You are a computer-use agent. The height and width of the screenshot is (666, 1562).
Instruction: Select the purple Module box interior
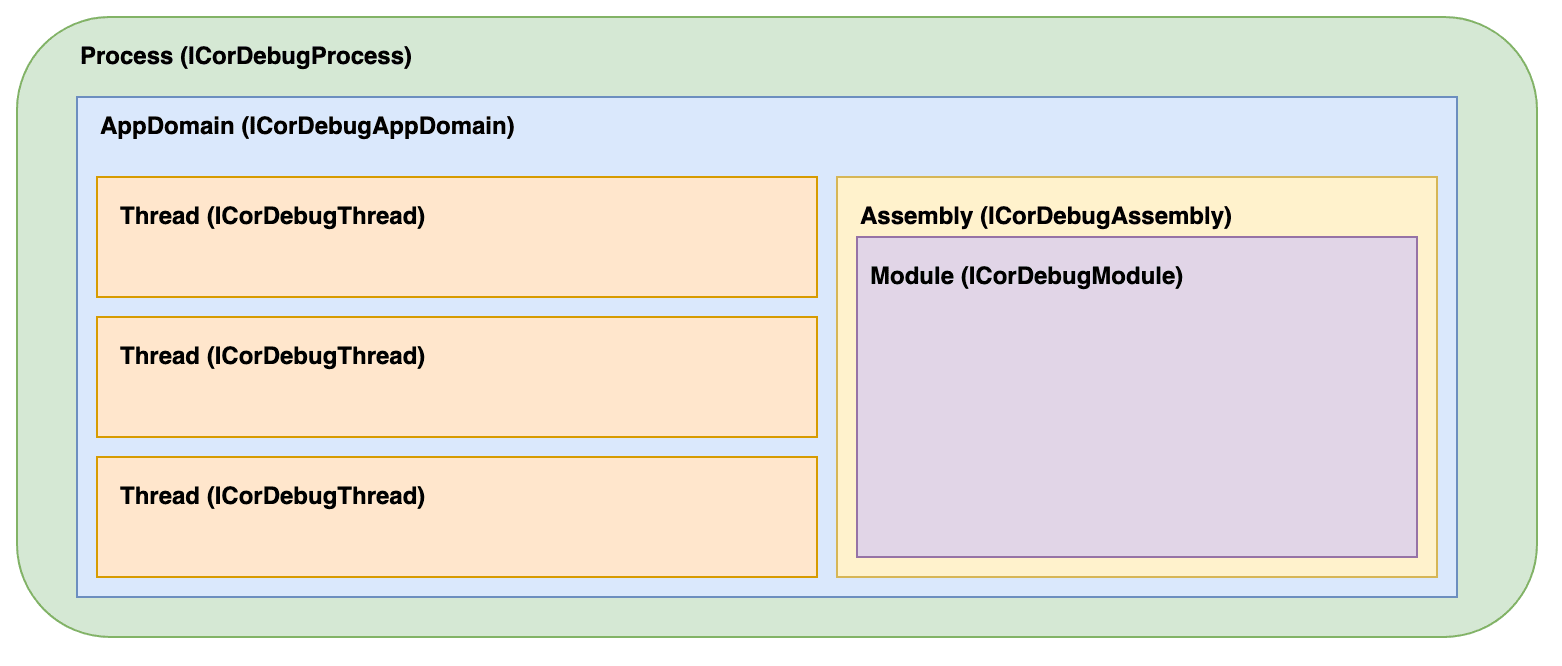1136,420
